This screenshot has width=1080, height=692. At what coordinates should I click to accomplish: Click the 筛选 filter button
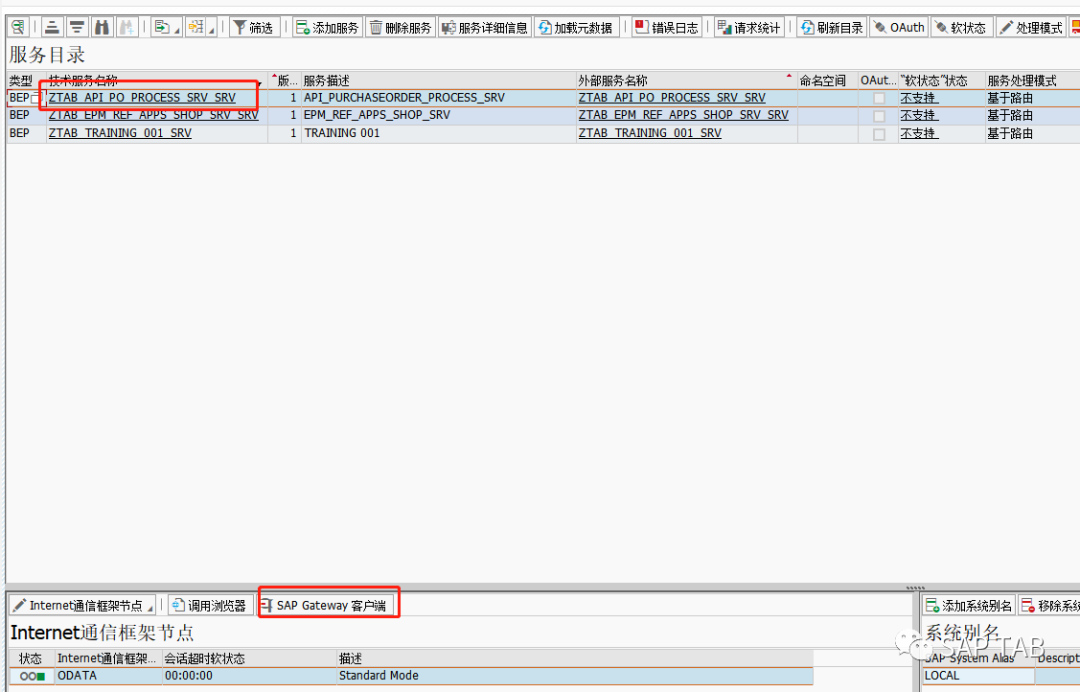click(253, 28)
